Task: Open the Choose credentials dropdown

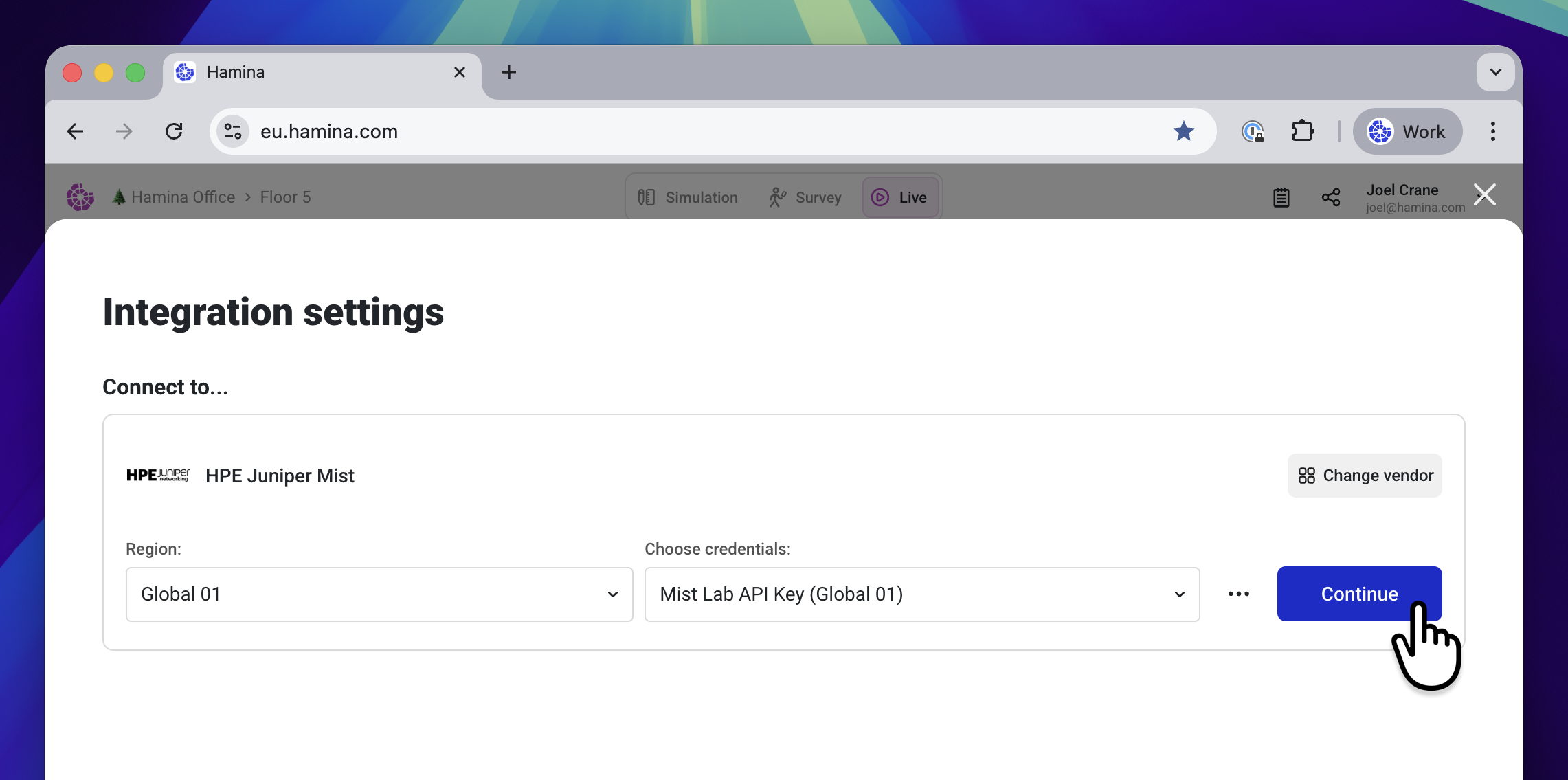Action: pos(922,594)
